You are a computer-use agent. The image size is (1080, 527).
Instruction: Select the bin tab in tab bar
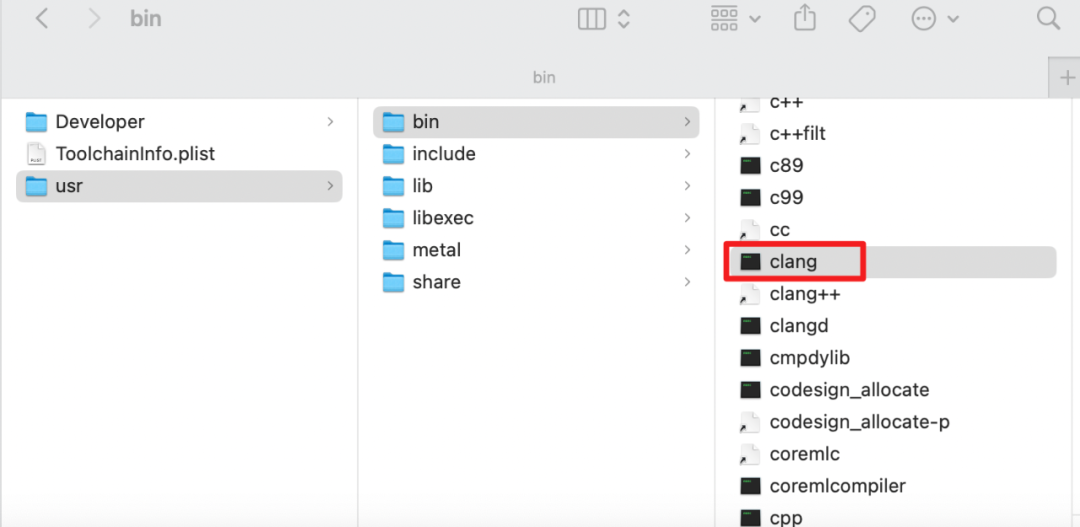coord(544,77)
